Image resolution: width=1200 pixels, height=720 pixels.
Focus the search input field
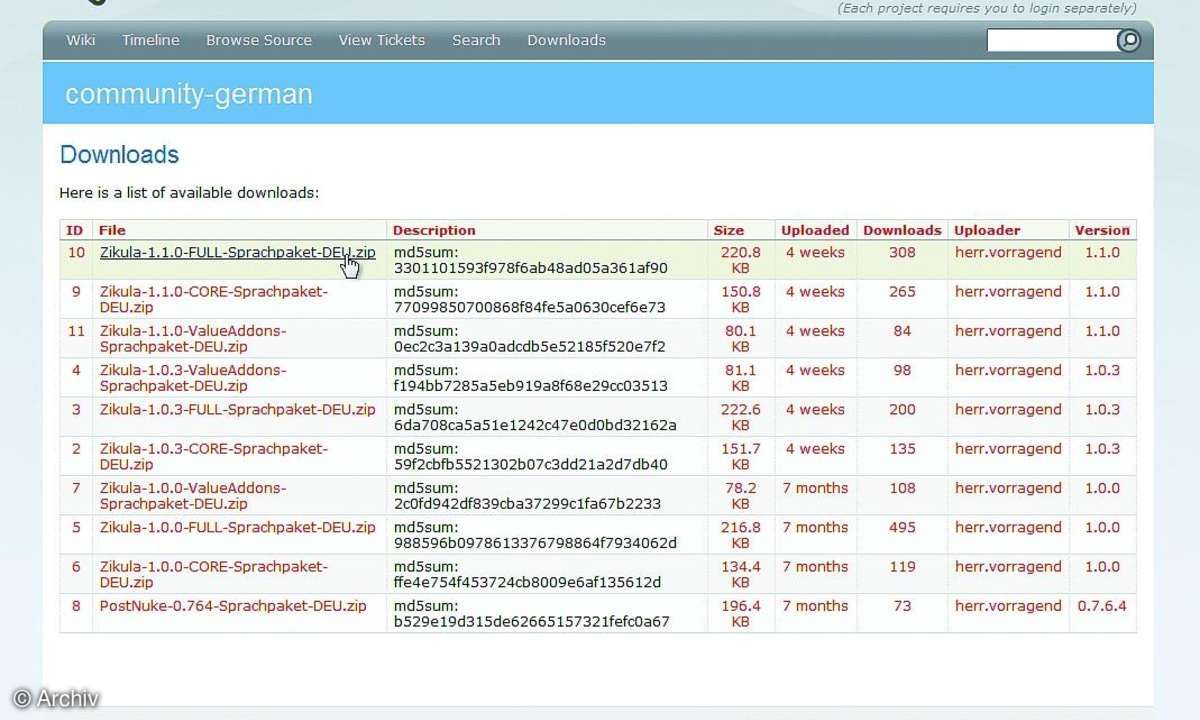pyautogui.click(x=1051, y=40)
